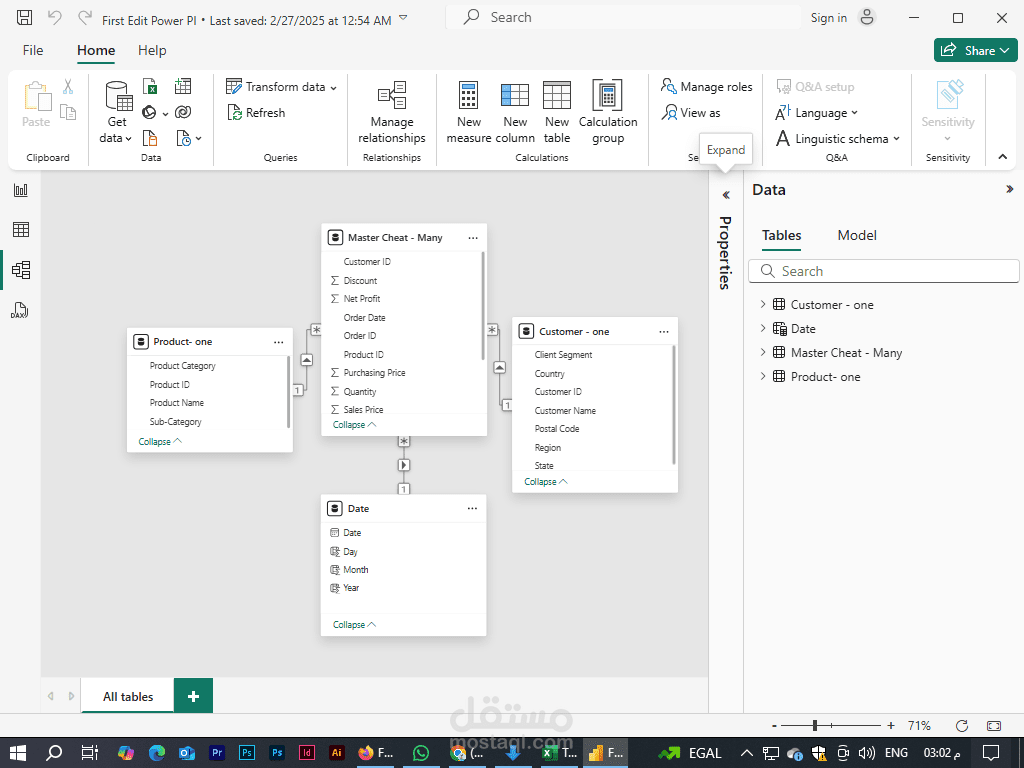Create a New table

pyautogui.click(x=556, y=112)
